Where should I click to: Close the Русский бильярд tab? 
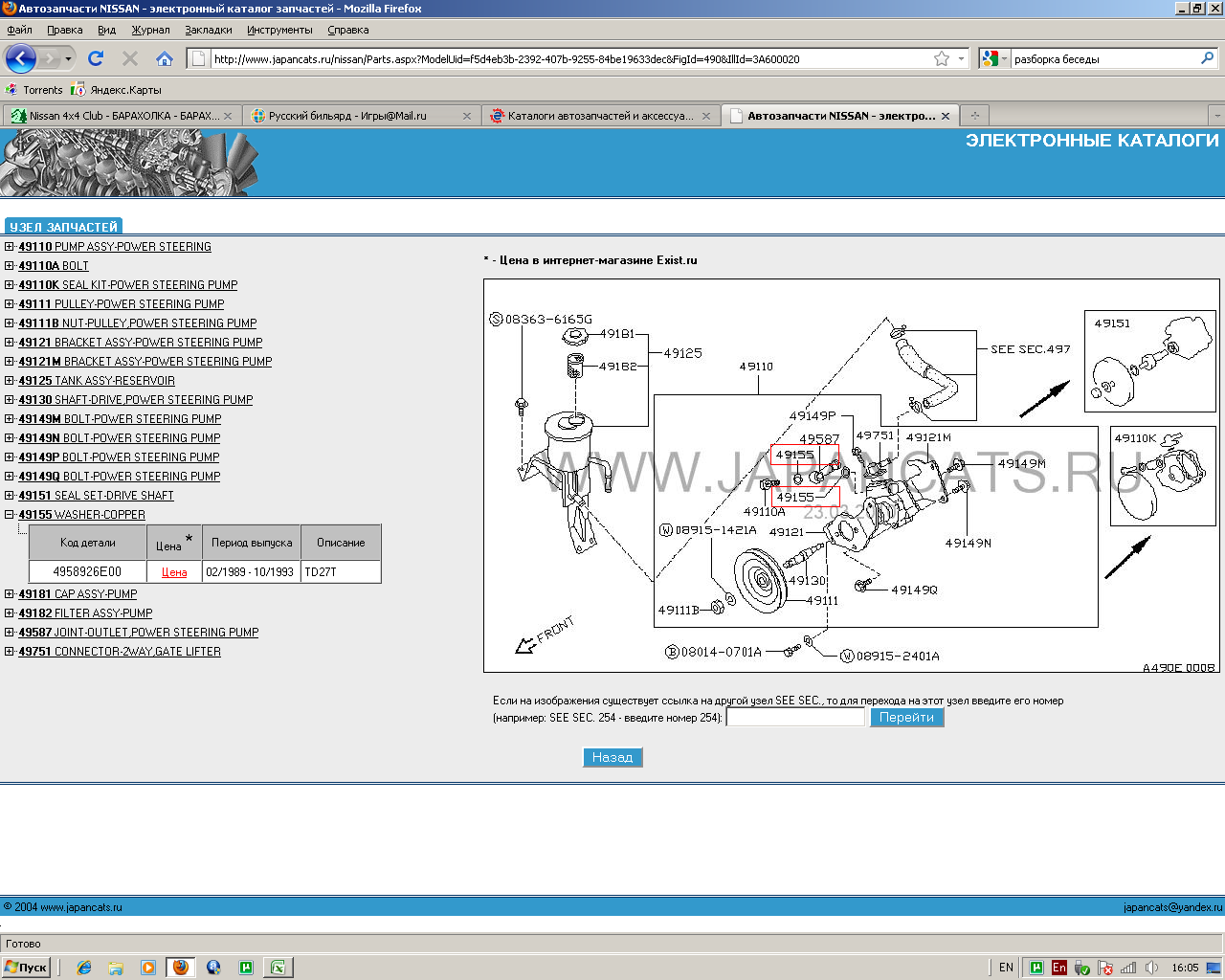click(467, 116)
